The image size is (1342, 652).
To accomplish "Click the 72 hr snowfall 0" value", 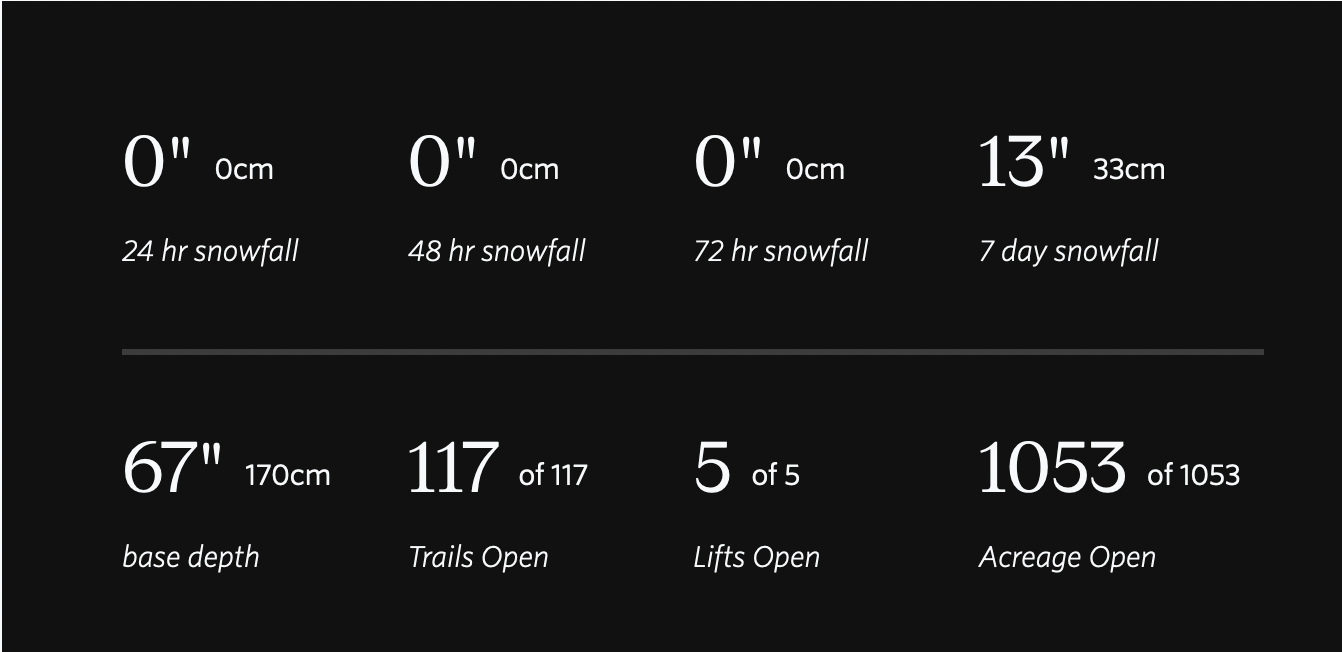I will click(x=728, y=161).
